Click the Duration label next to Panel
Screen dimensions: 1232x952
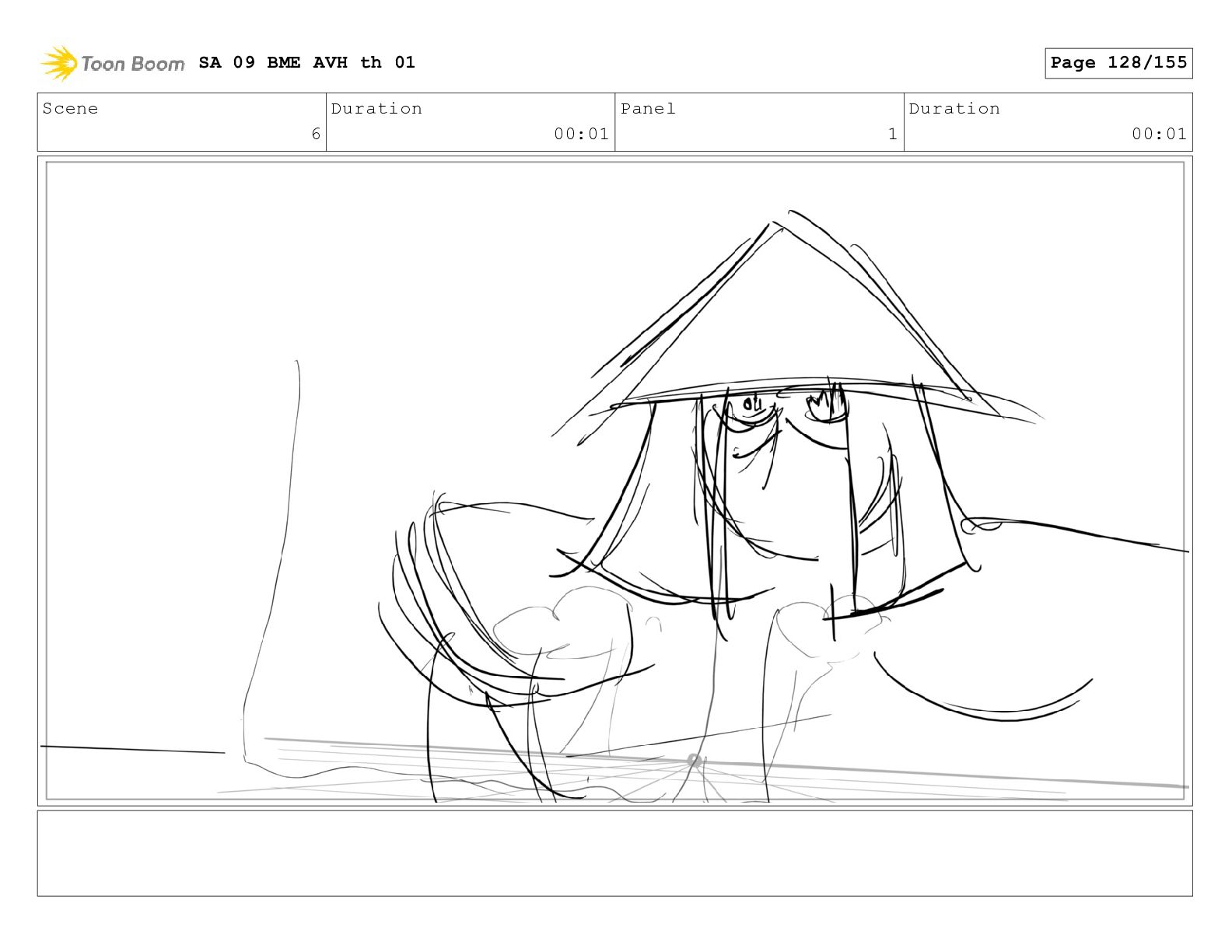[x=954, y=109]
